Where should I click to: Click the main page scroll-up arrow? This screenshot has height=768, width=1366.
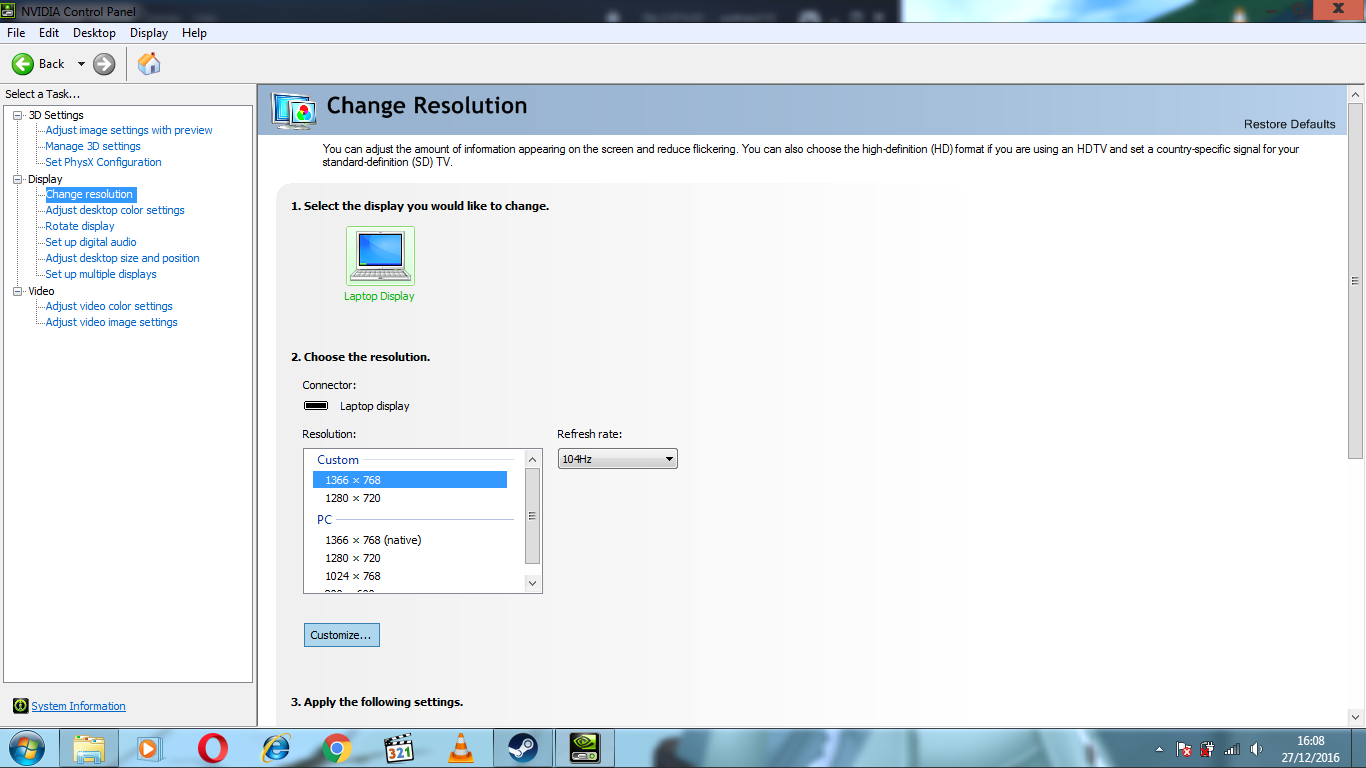[x=1356, y=94]
